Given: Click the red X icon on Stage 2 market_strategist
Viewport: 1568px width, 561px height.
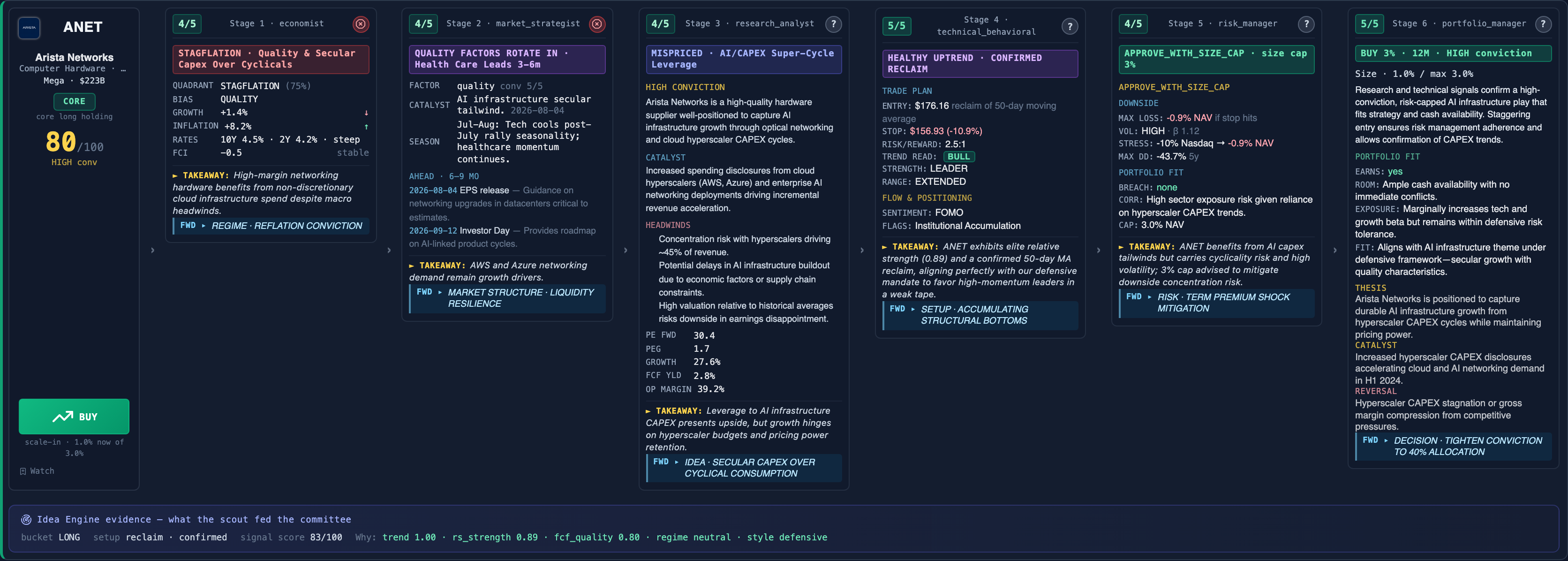Looking at the screenshot, I should tap(597, 24).
